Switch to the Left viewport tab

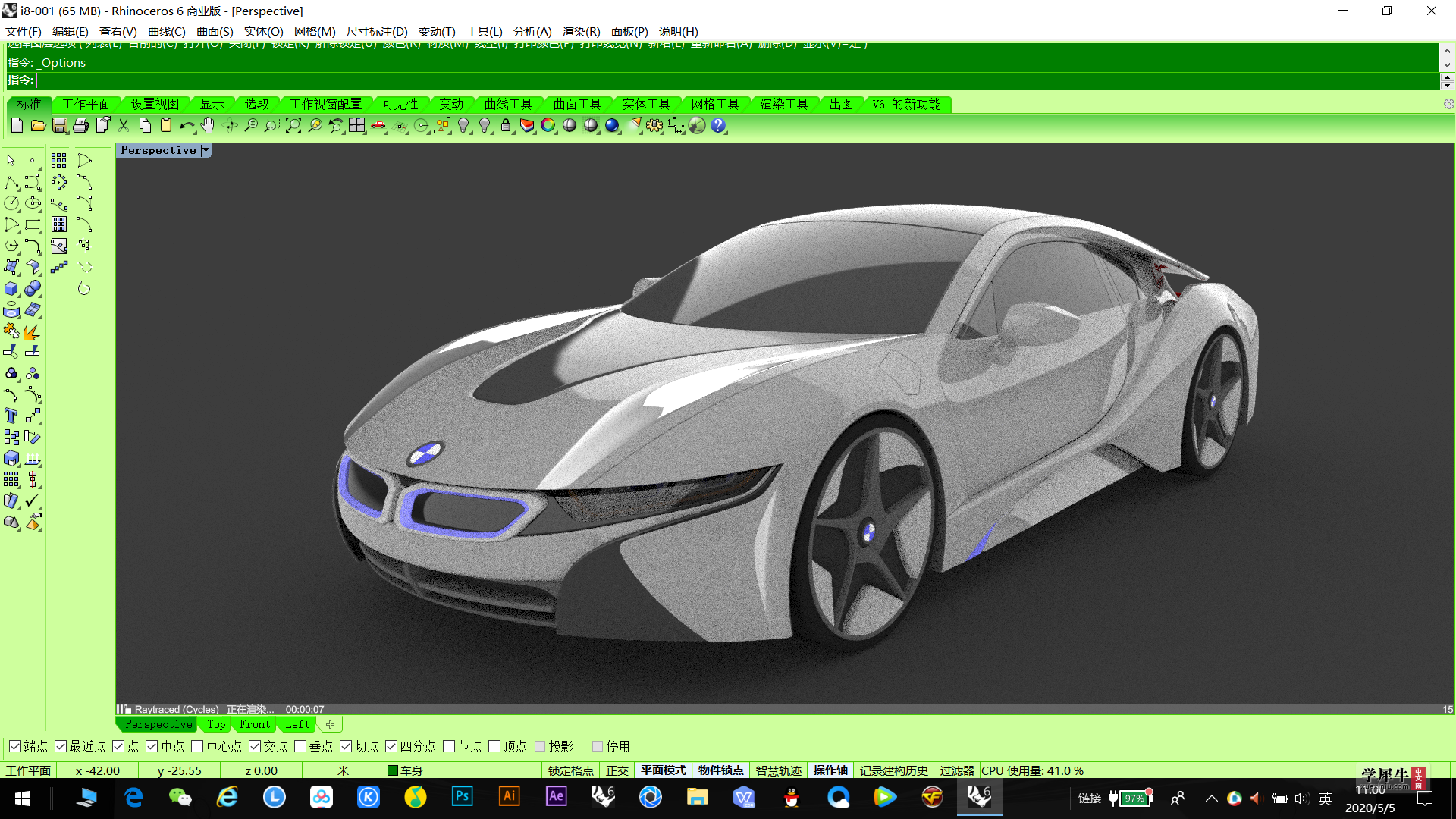[297, 724]
